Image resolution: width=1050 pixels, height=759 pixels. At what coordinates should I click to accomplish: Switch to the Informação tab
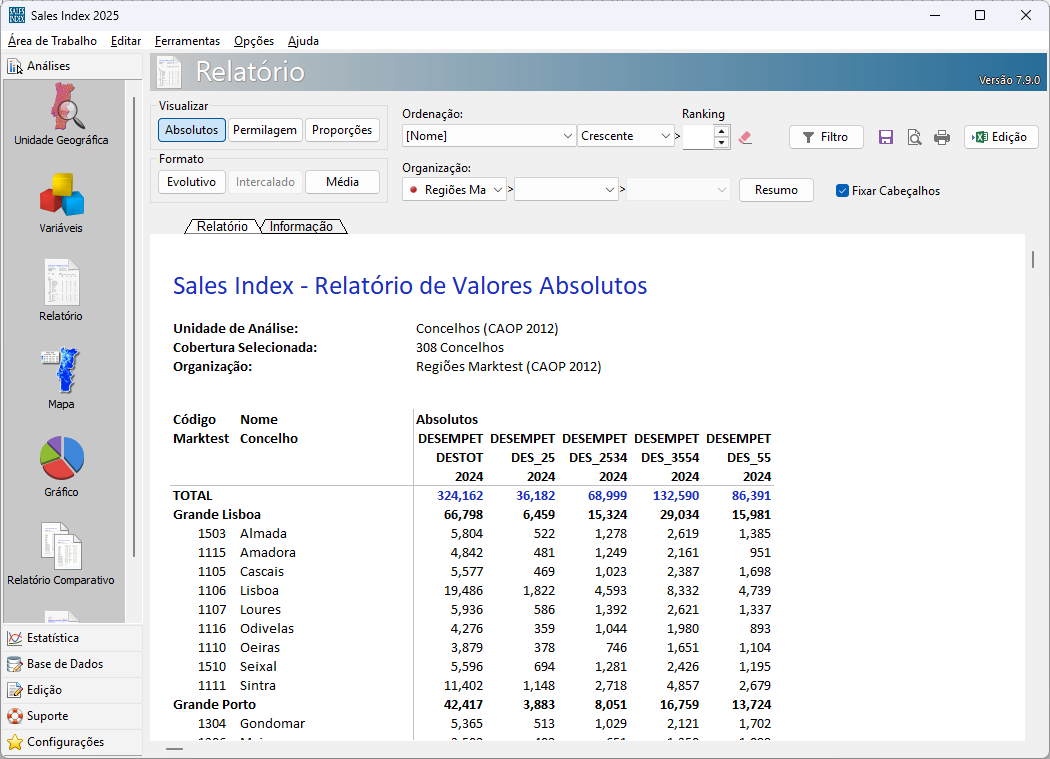[x=301, y=227]
